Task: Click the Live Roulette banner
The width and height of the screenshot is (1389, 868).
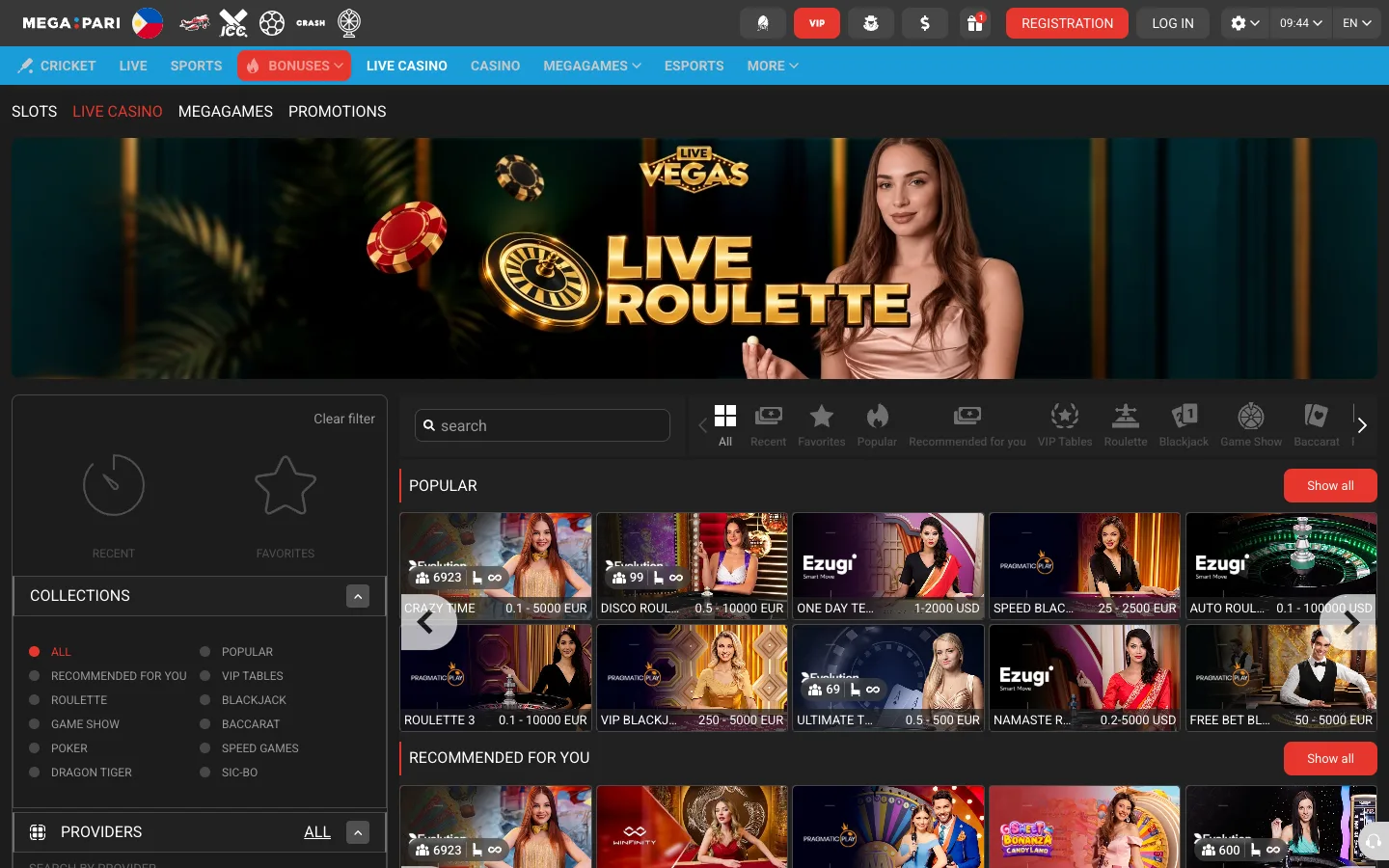Action: (694, 258)
